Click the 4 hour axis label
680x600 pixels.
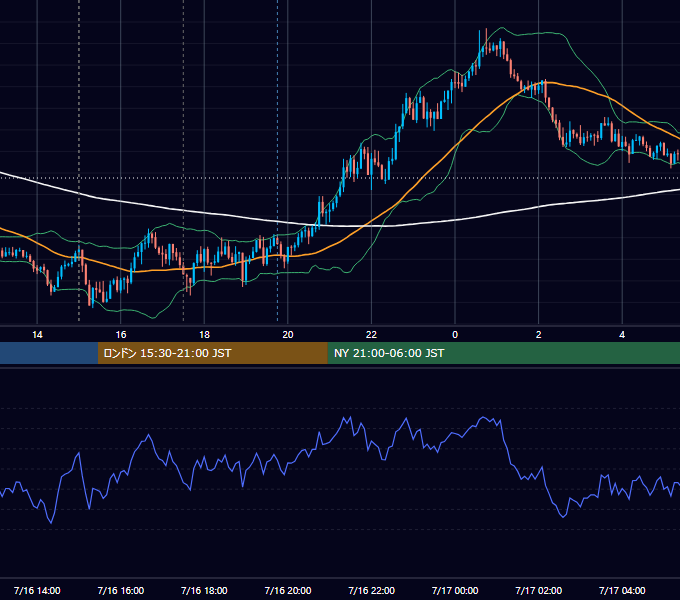click(622, 335)
